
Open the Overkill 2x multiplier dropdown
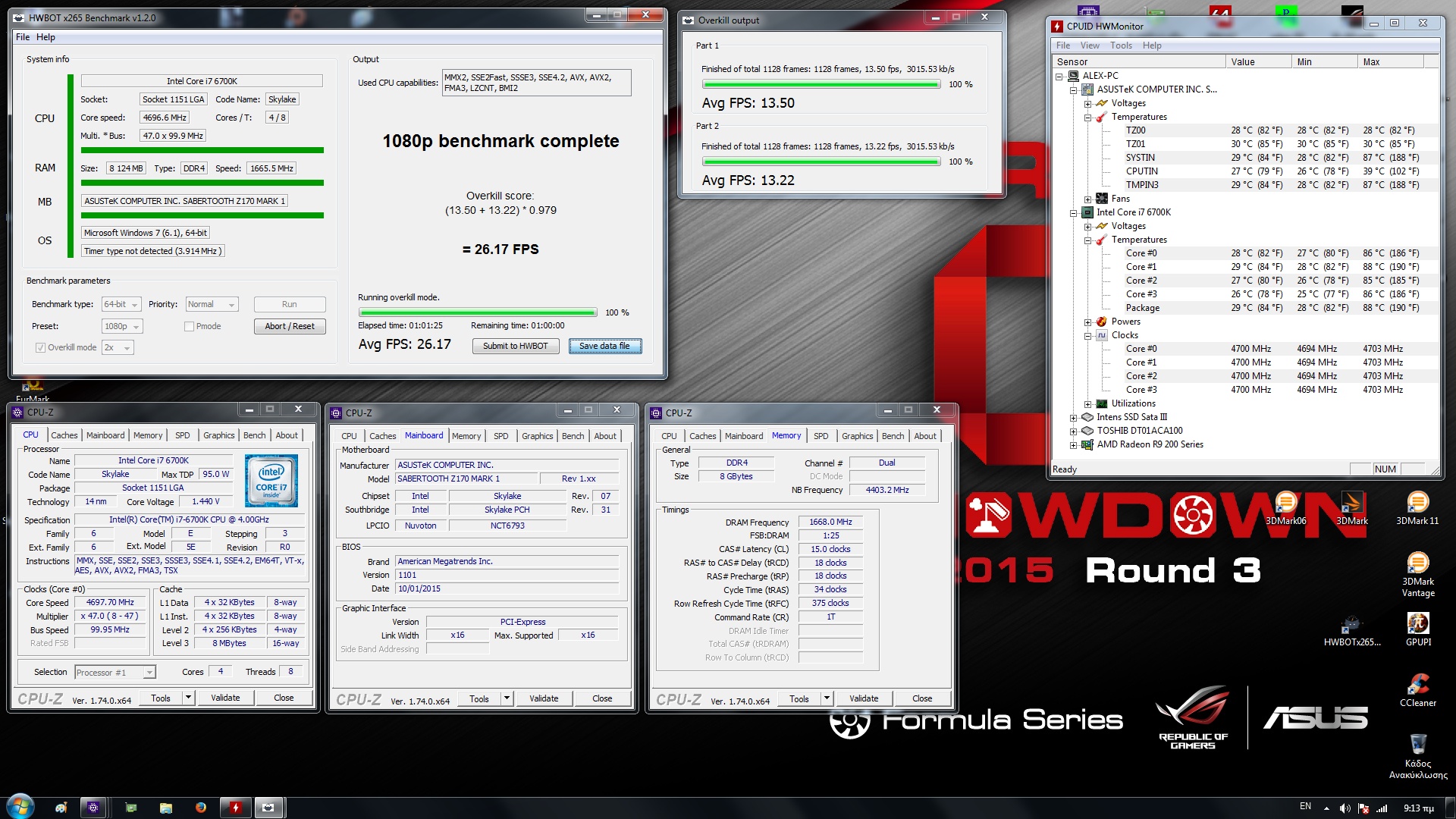(x=118, y=347)
